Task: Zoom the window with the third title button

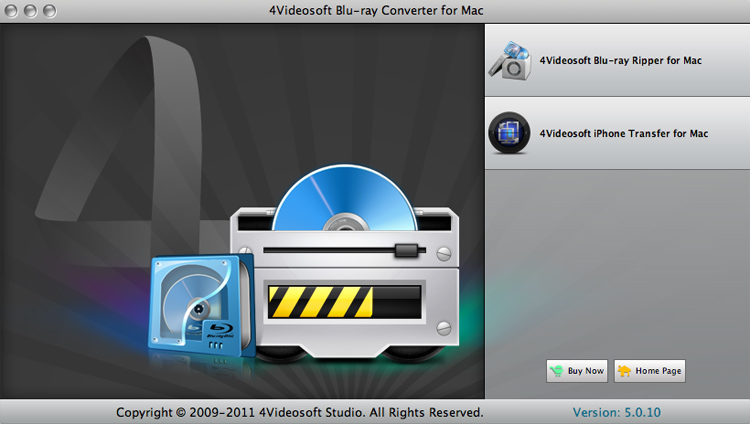Action: pyautogui.click(x=49, y=11)
